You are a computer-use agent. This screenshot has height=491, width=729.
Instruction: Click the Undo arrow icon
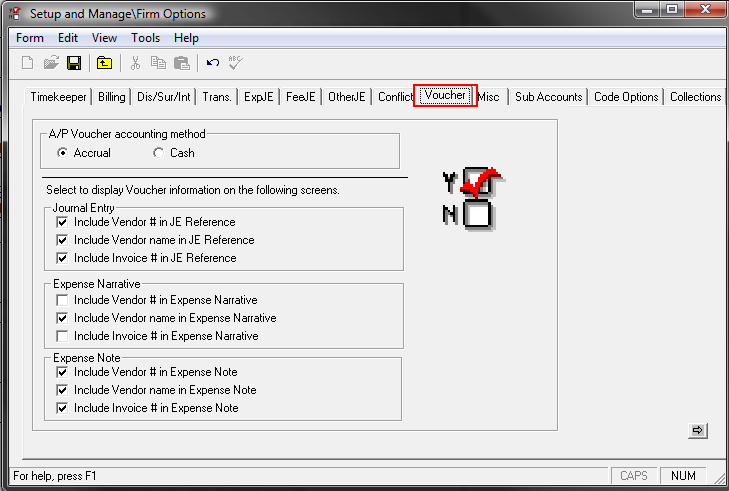(212, 63)
